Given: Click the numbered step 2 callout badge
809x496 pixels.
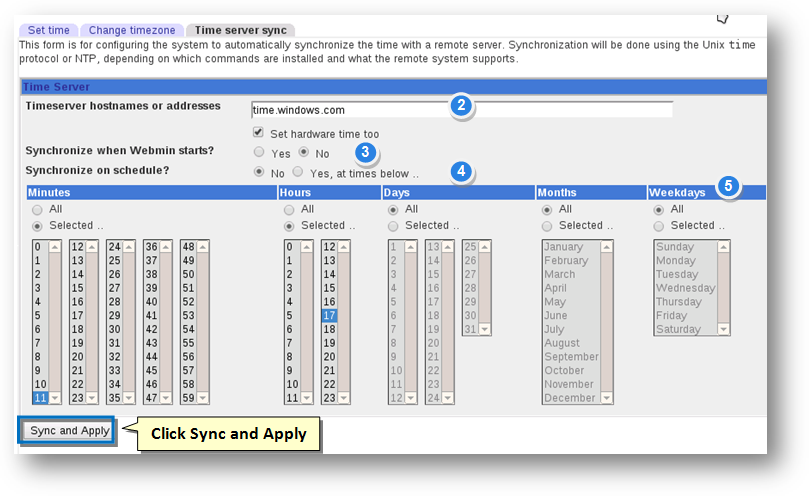Looking at the screenshot, I should (460, 106).
